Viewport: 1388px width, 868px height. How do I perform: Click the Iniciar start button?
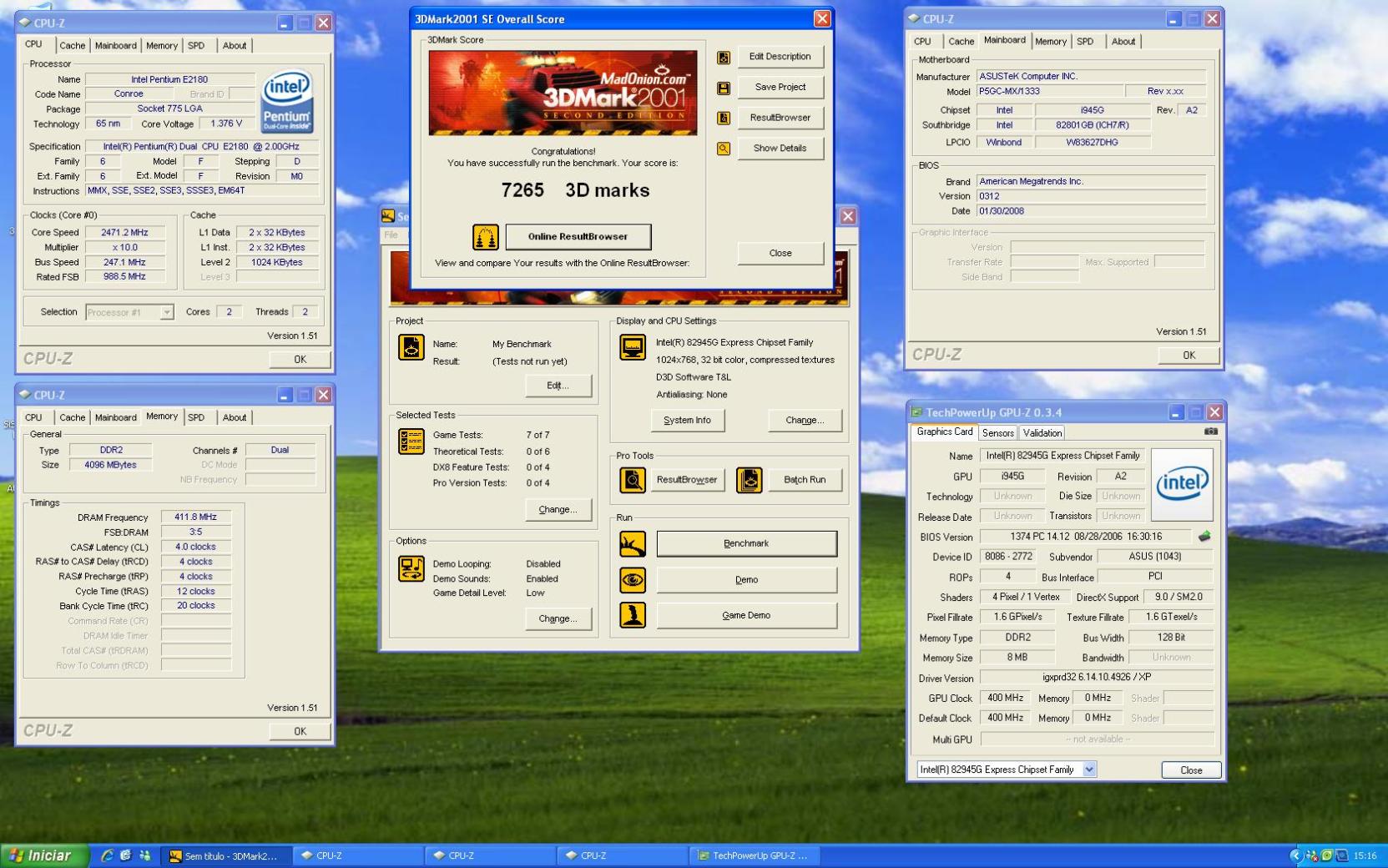pyautogui.click(x=43, y=855)
